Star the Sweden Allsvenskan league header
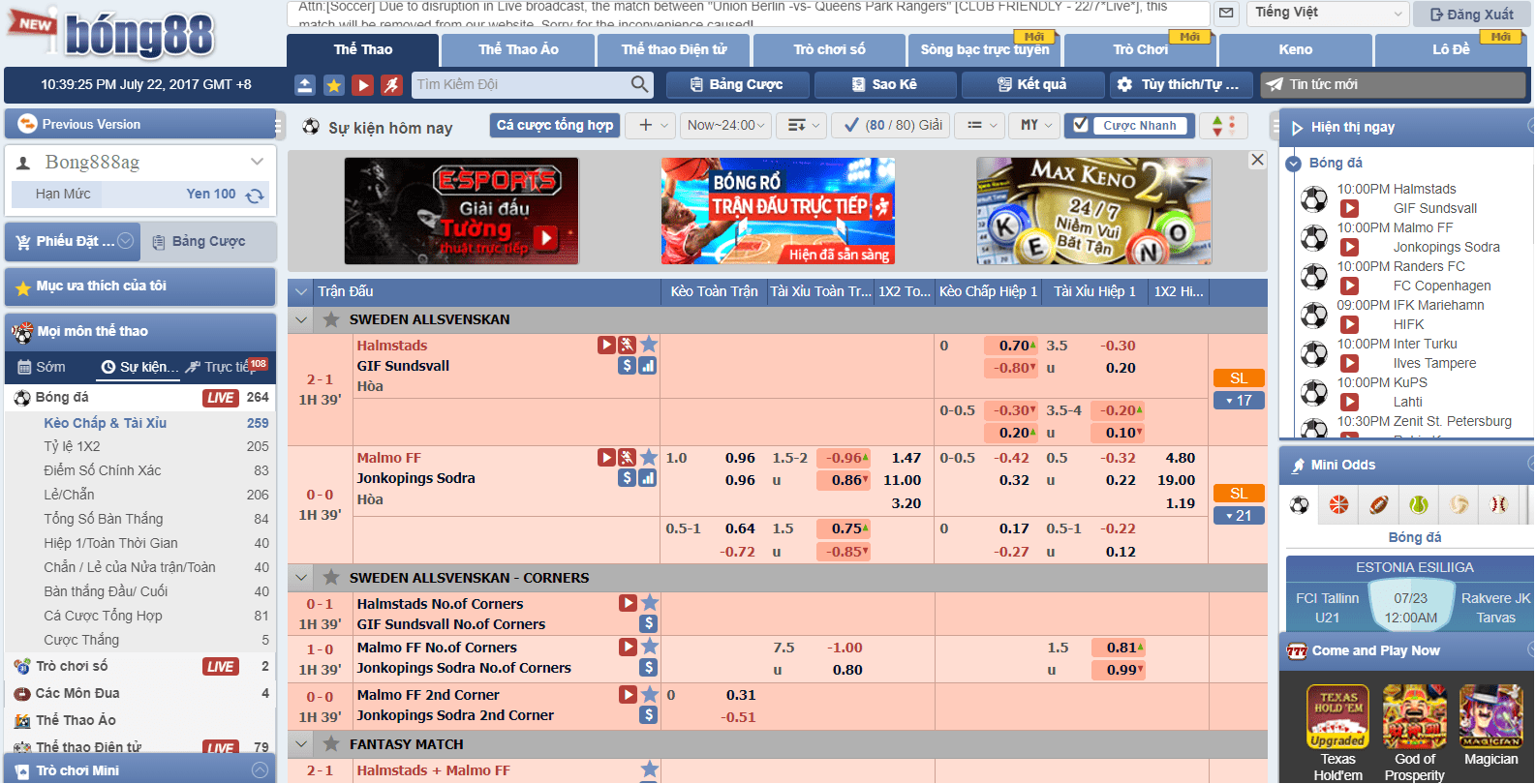This screenshot has width=1536, height=784. point(331,319)
